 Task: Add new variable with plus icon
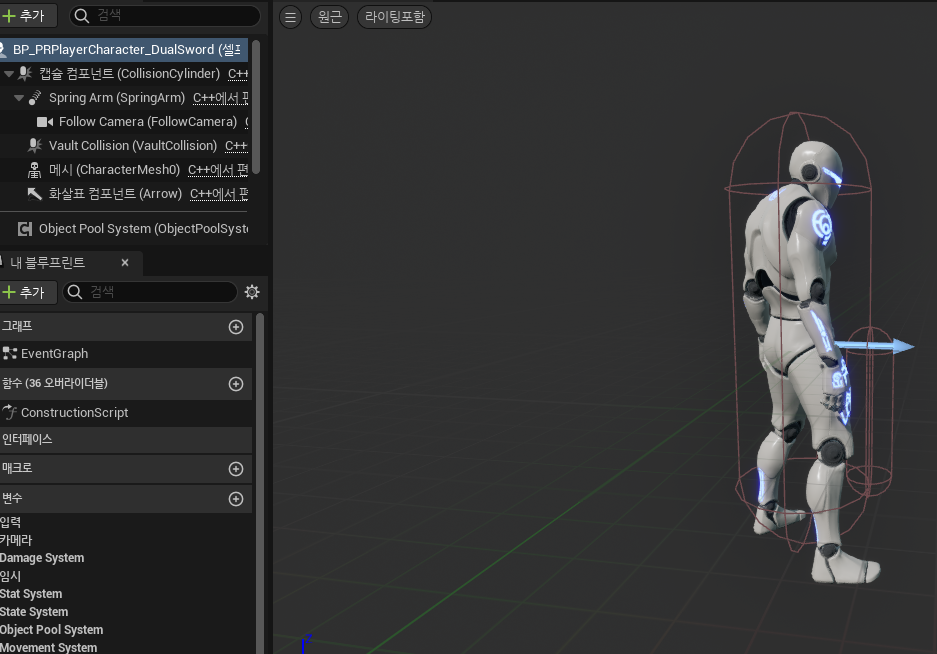[236, 499]
